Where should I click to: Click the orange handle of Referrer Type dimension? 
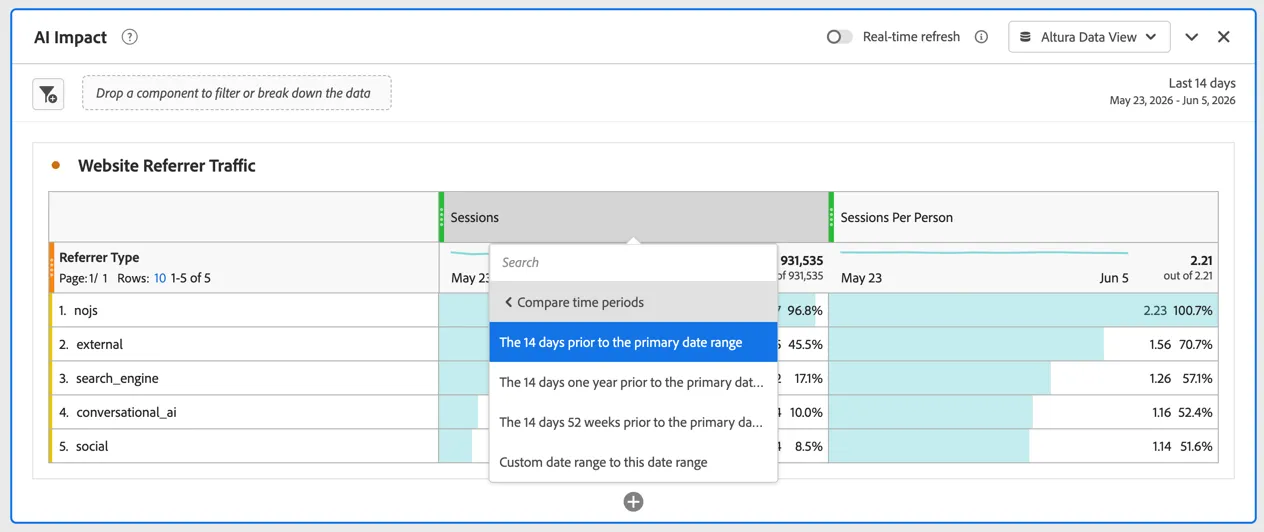52,267
